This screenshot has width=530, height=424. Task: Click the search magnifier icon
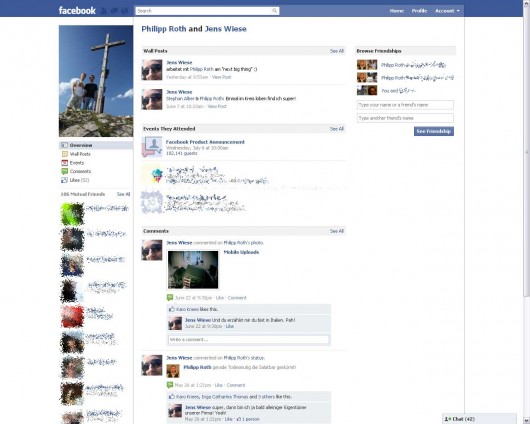[275, 11]
